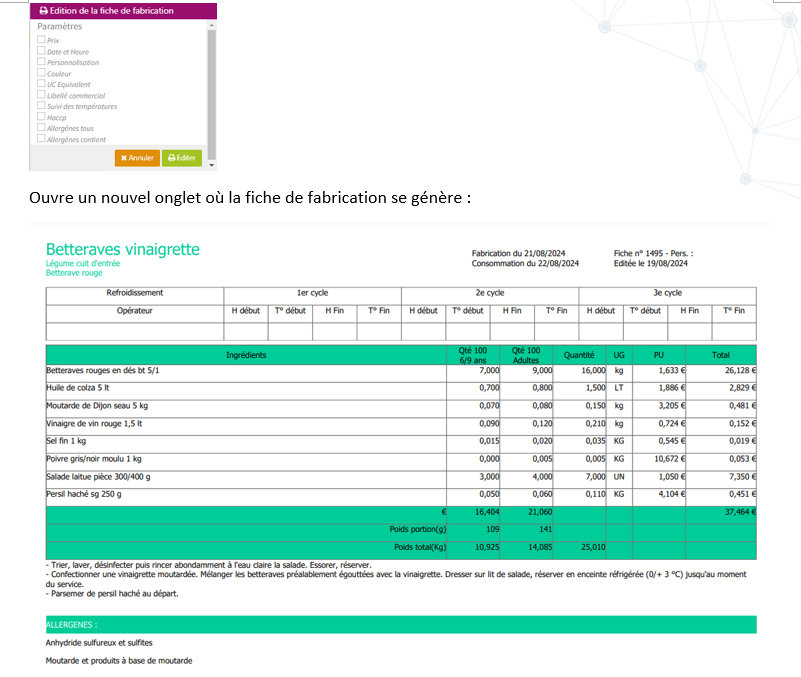Click the Total column header
The image size is (801, 677).
[721, 355]
